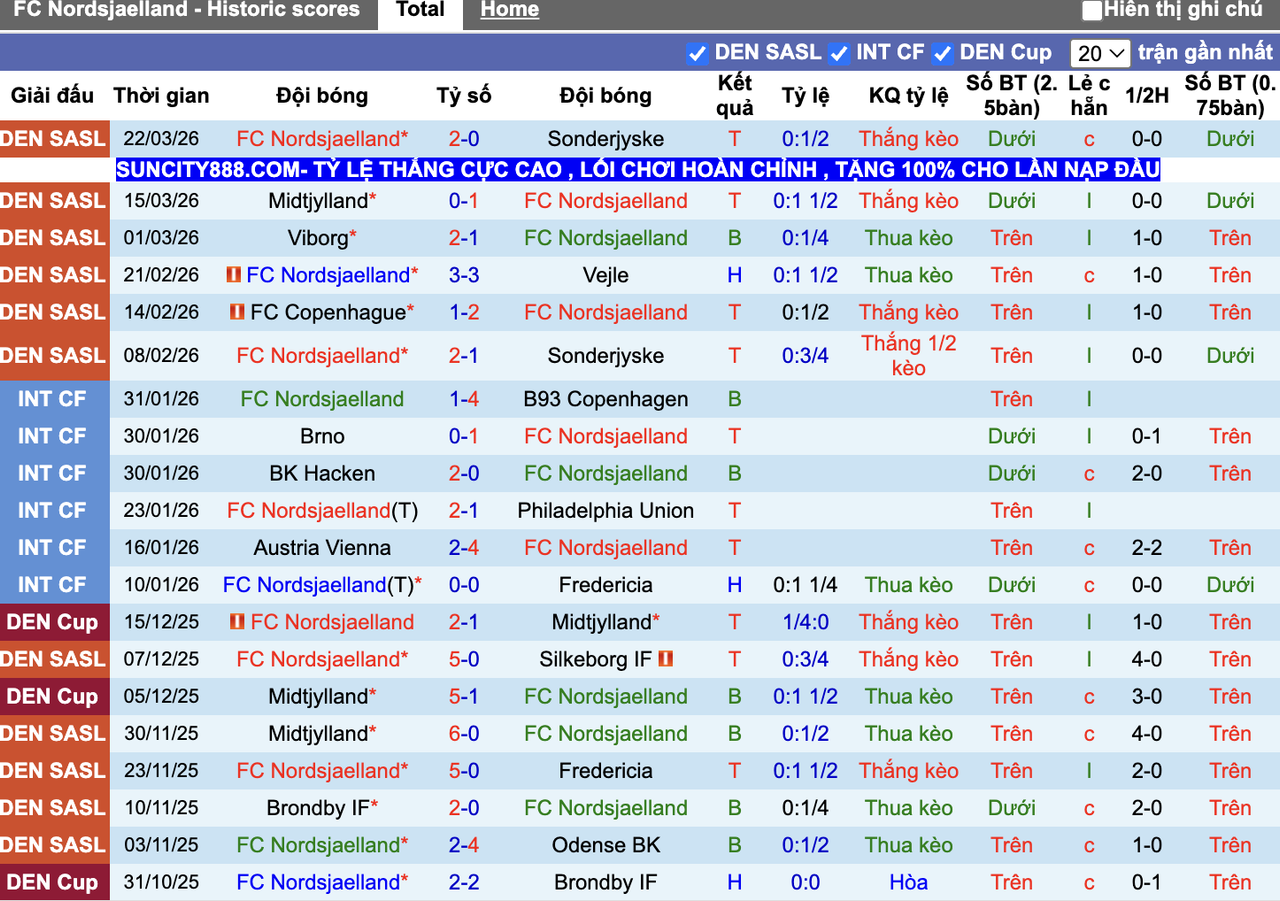Select Brno team name on 30/01/26
Screen dimensions: 1280x901
[322, 436]
